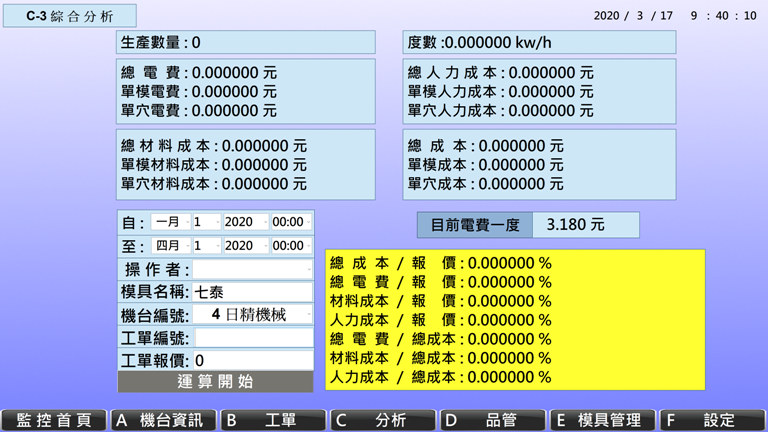Image resolution: width=768 pixels, height=432 pixels.
Task: Expand the end month dropdown showing 四月
Action: [172, 246]
